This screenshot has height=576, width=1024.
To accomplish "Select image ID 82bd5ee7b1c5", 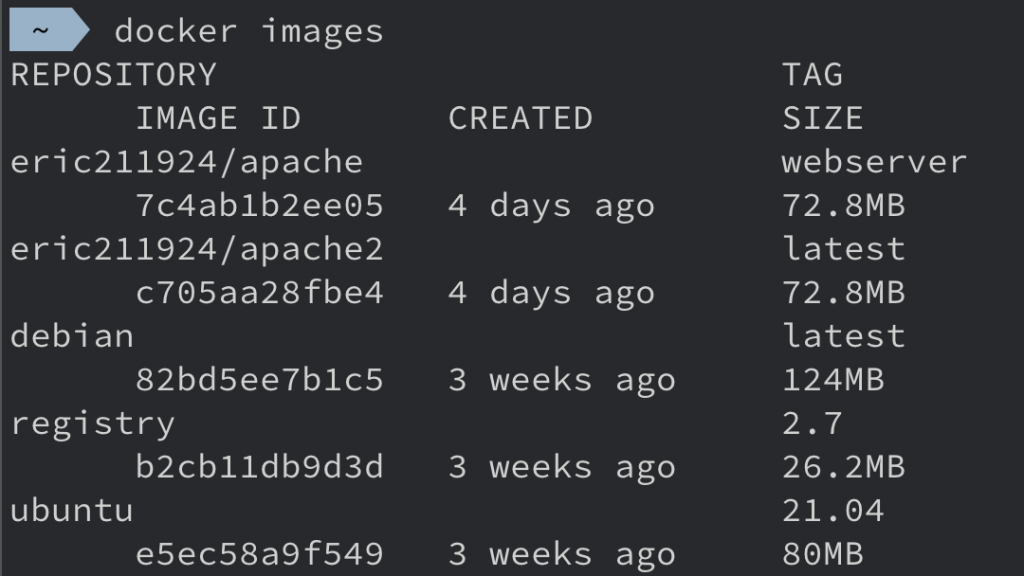I will (x=259, y=380).
